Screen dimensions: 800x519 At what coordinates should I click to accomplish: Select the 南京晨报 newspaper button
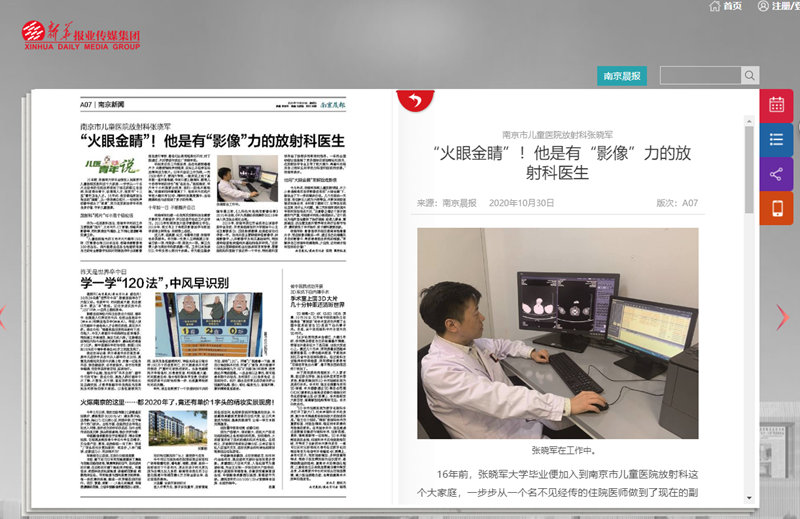coord(622,76)
